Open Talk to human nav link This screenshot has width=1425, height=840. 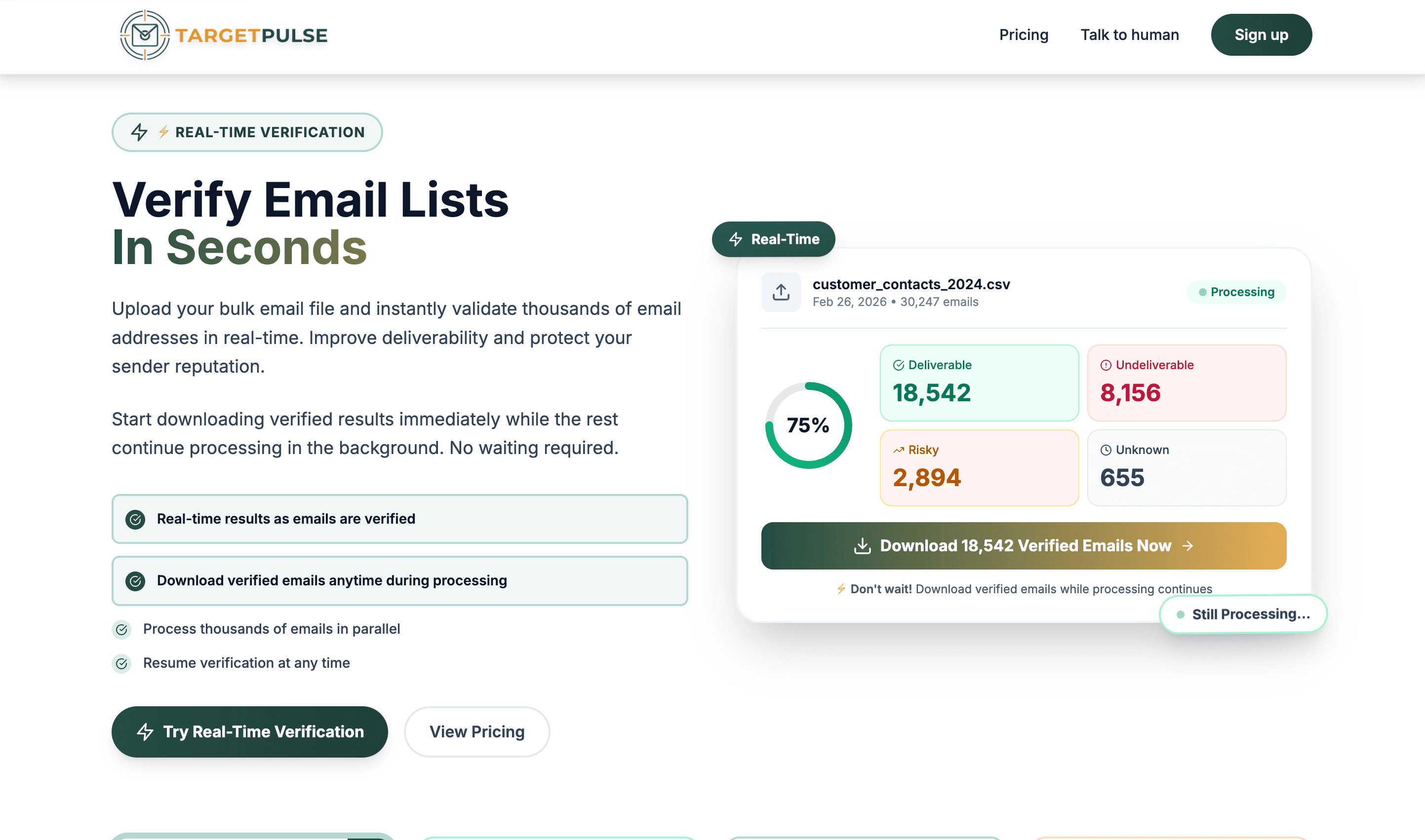click(x=1129, y=35)
